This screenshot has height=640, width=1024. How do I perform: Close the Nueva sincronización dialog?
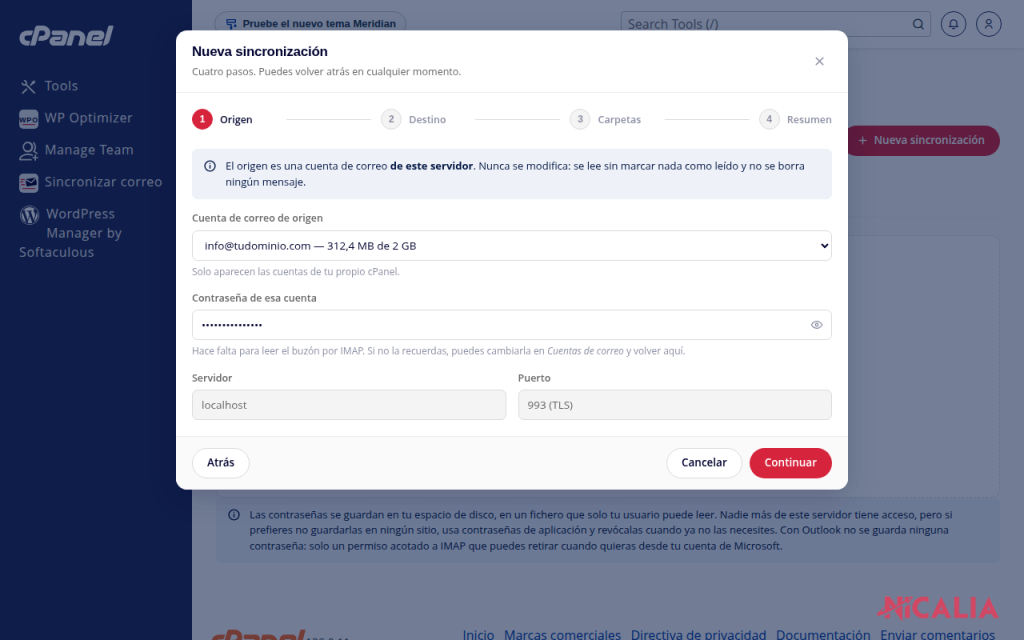819,61
